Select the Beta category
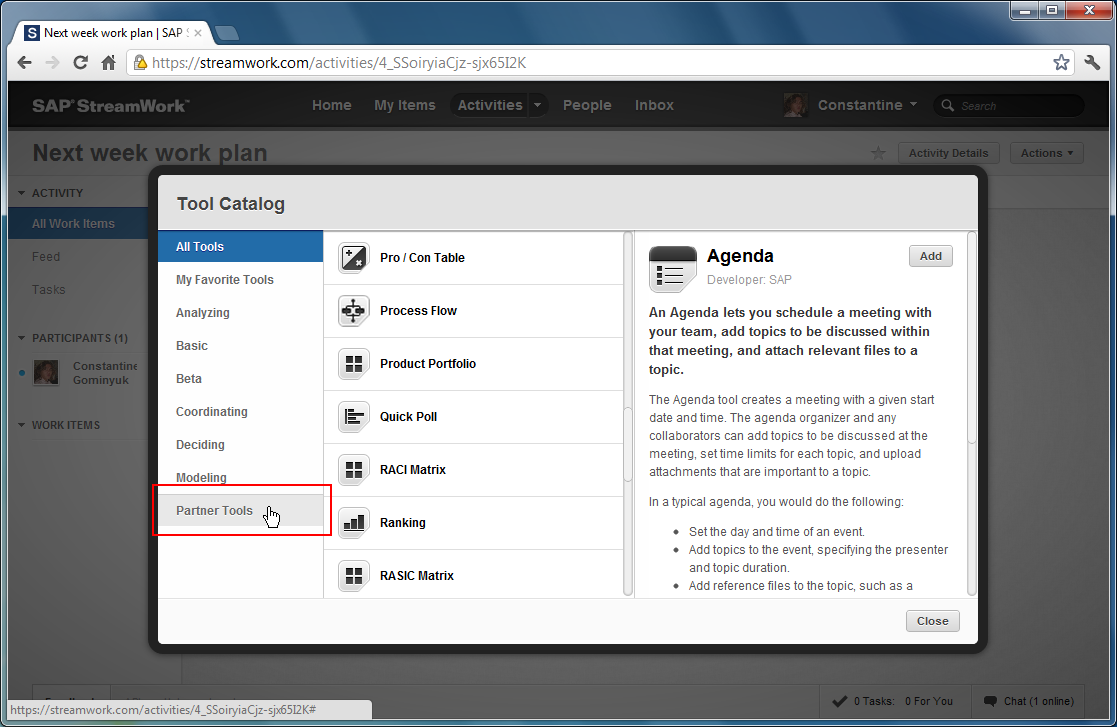 [x=241, y=379]
